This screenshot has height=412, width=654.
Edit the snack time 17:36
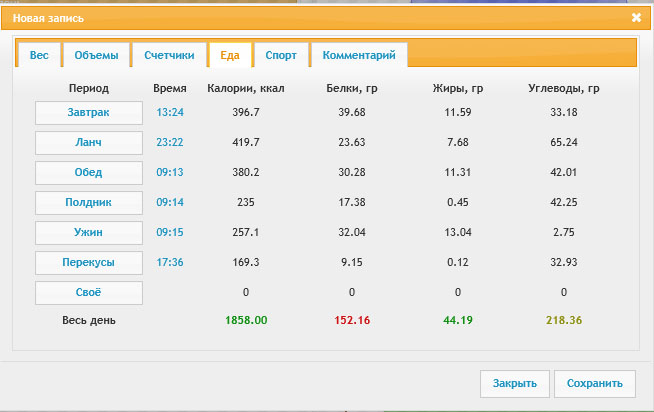pos(169,262)
